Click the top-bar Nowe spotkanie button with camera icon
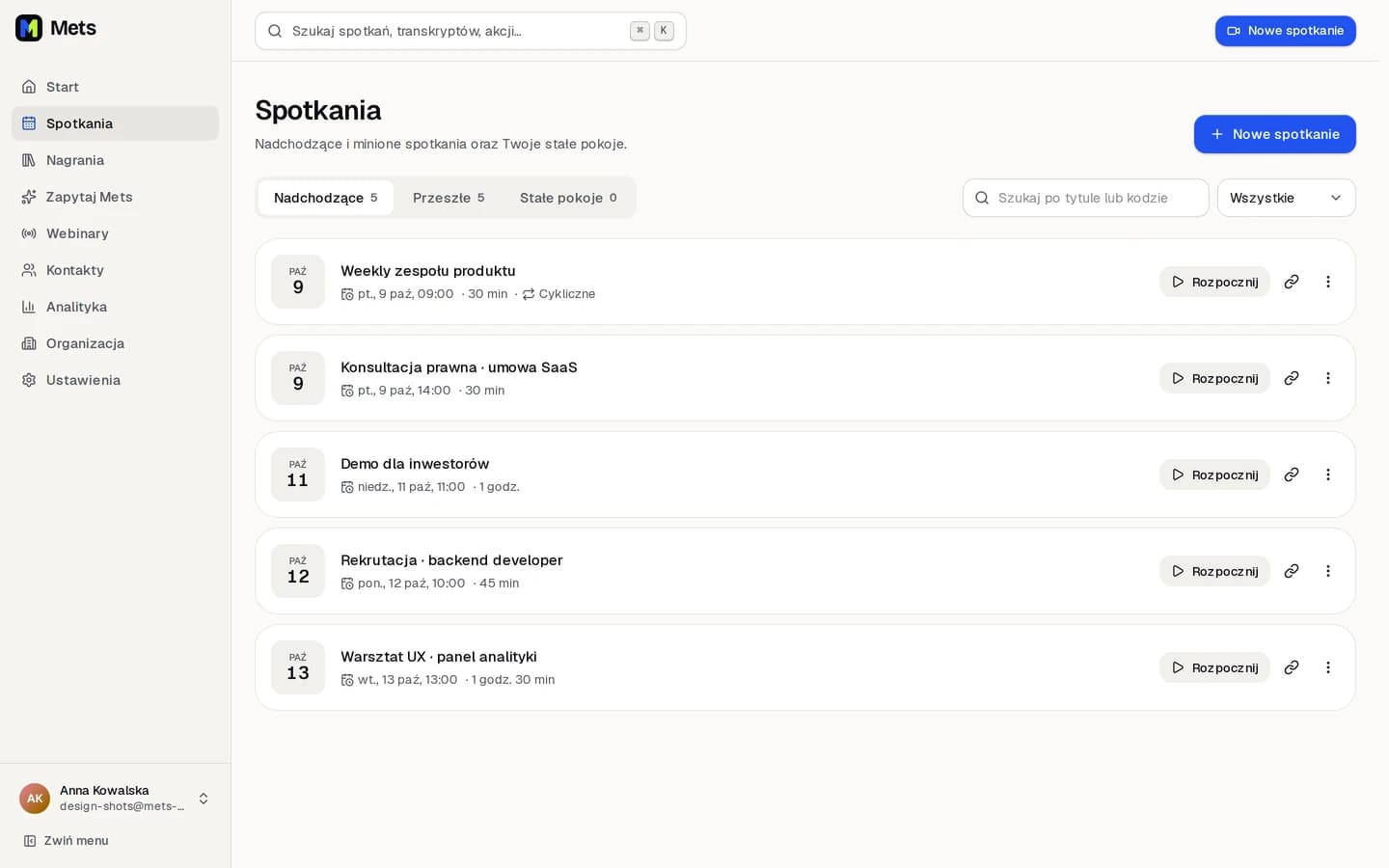 1285,31
